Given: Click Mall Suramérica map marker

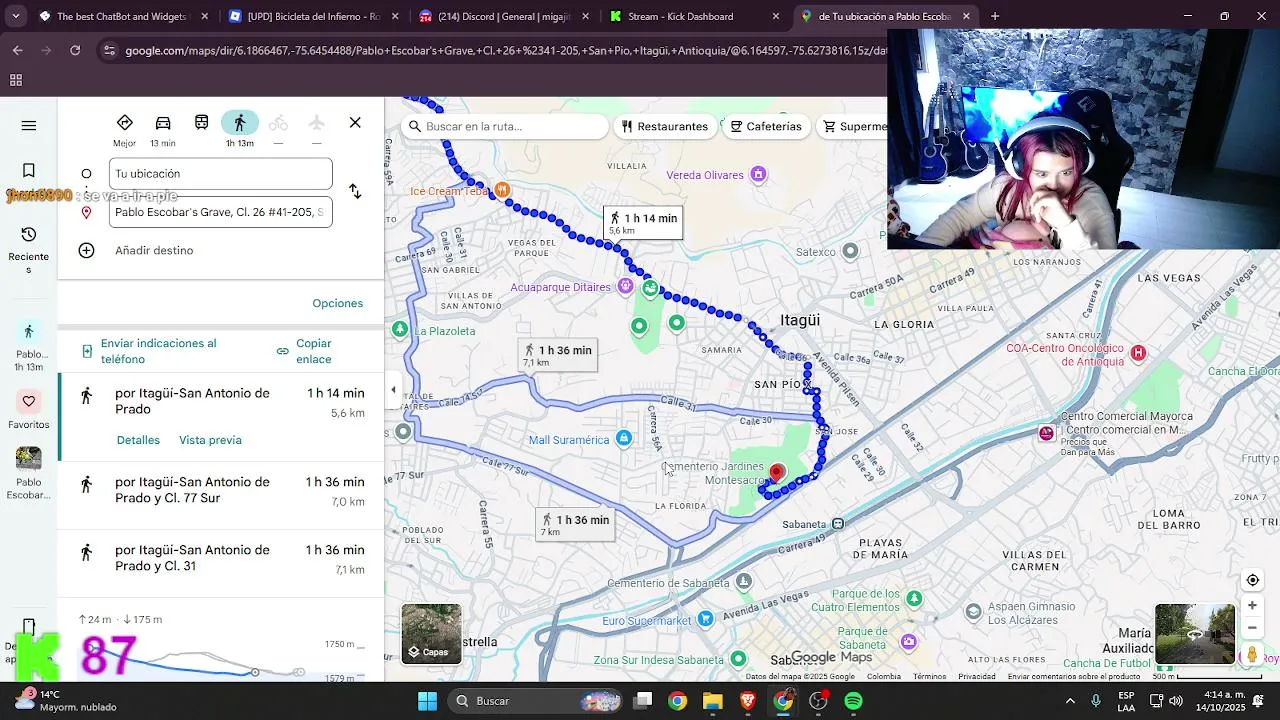Looking at the screenshot, I should click(624, 438).
